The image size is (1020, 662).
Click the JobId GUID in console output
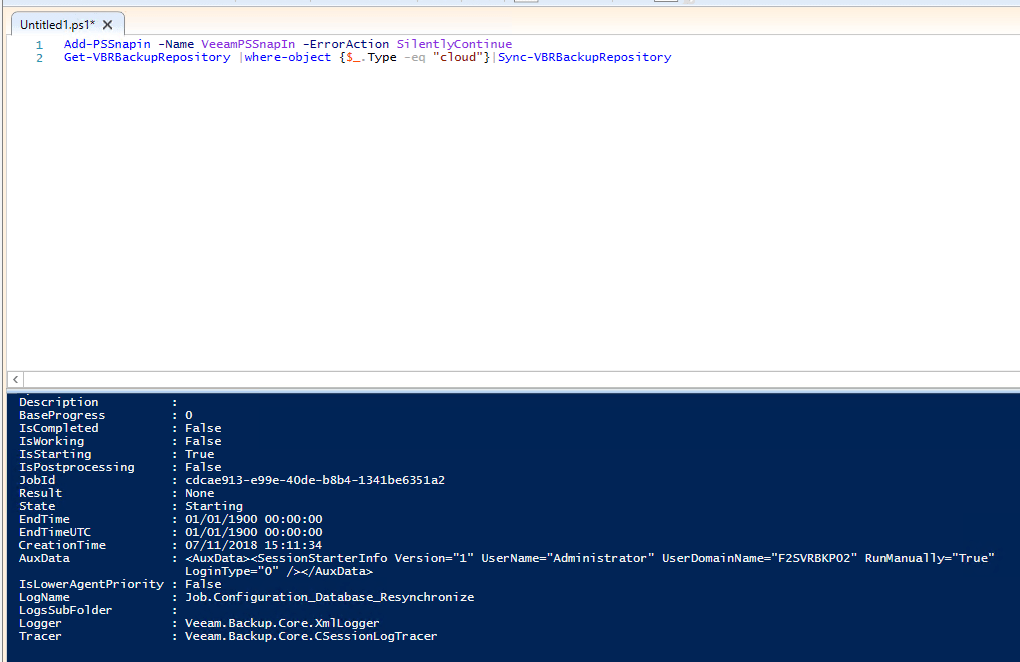click(x=314, y=480)
